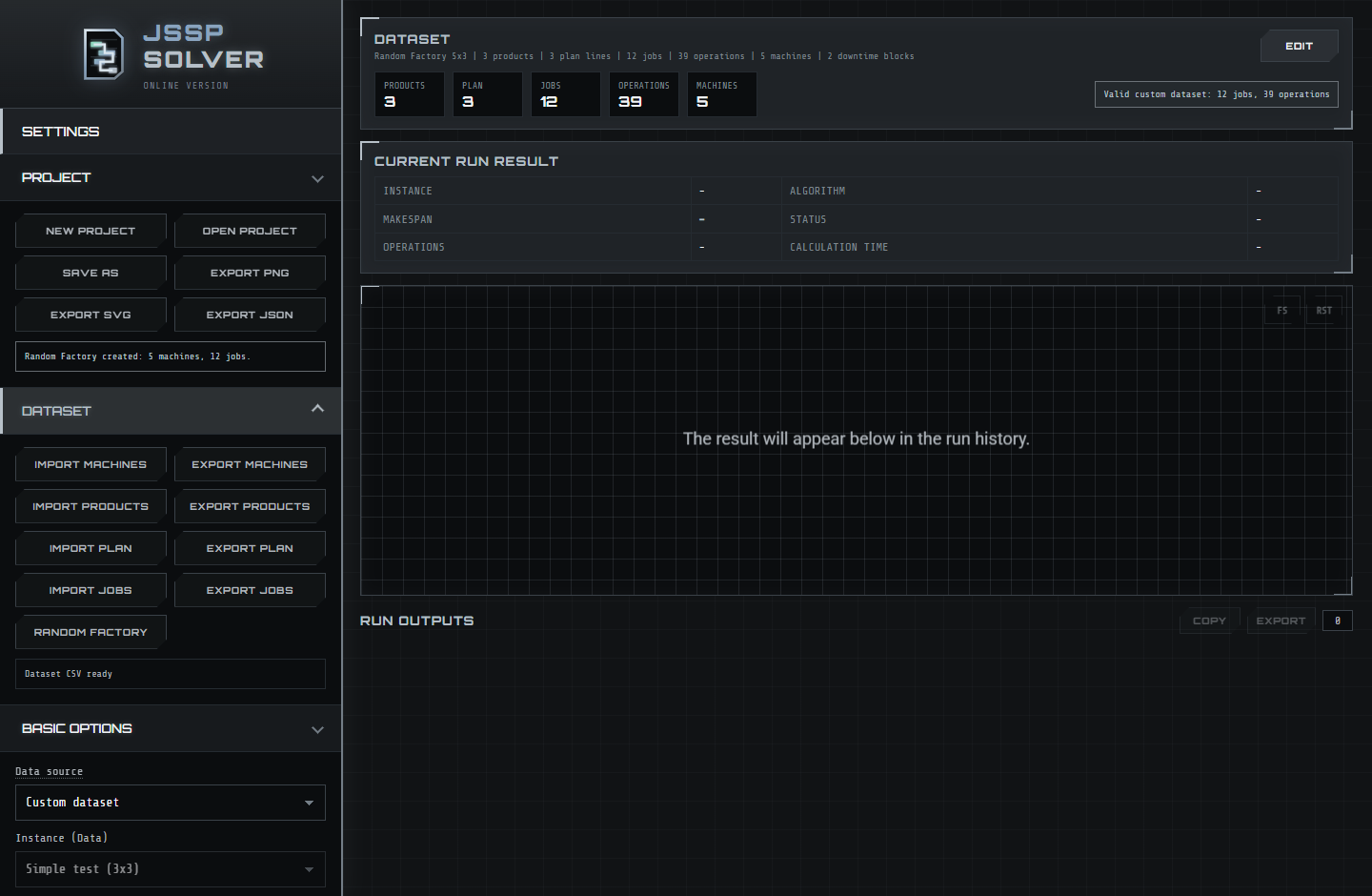The height and width of the screenshot is (896, 1372).
Task: Click the run outputs count badge
Action: (1338, 621)
